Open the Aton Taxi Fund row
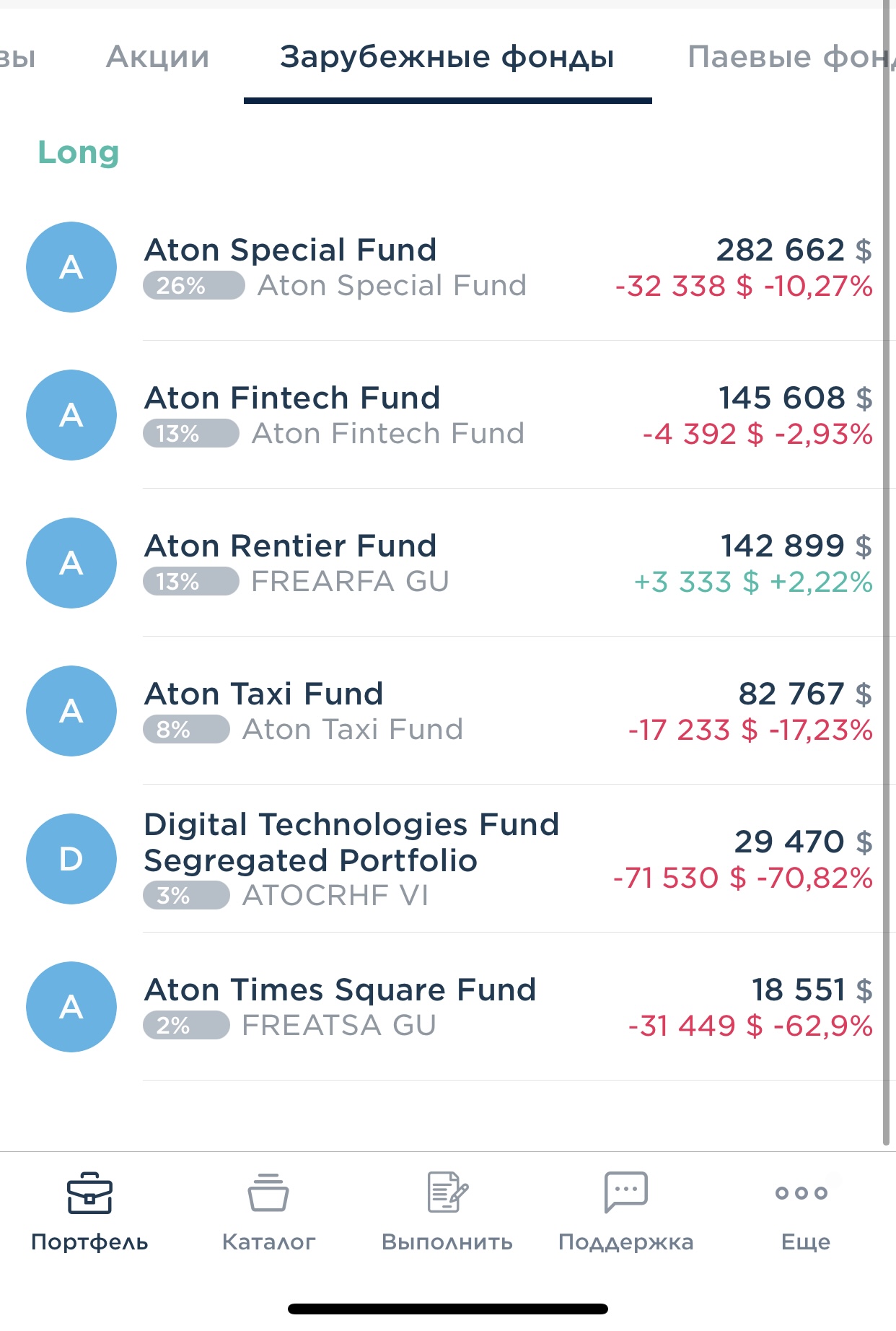 pyautogui.click(x=448, y=711)
